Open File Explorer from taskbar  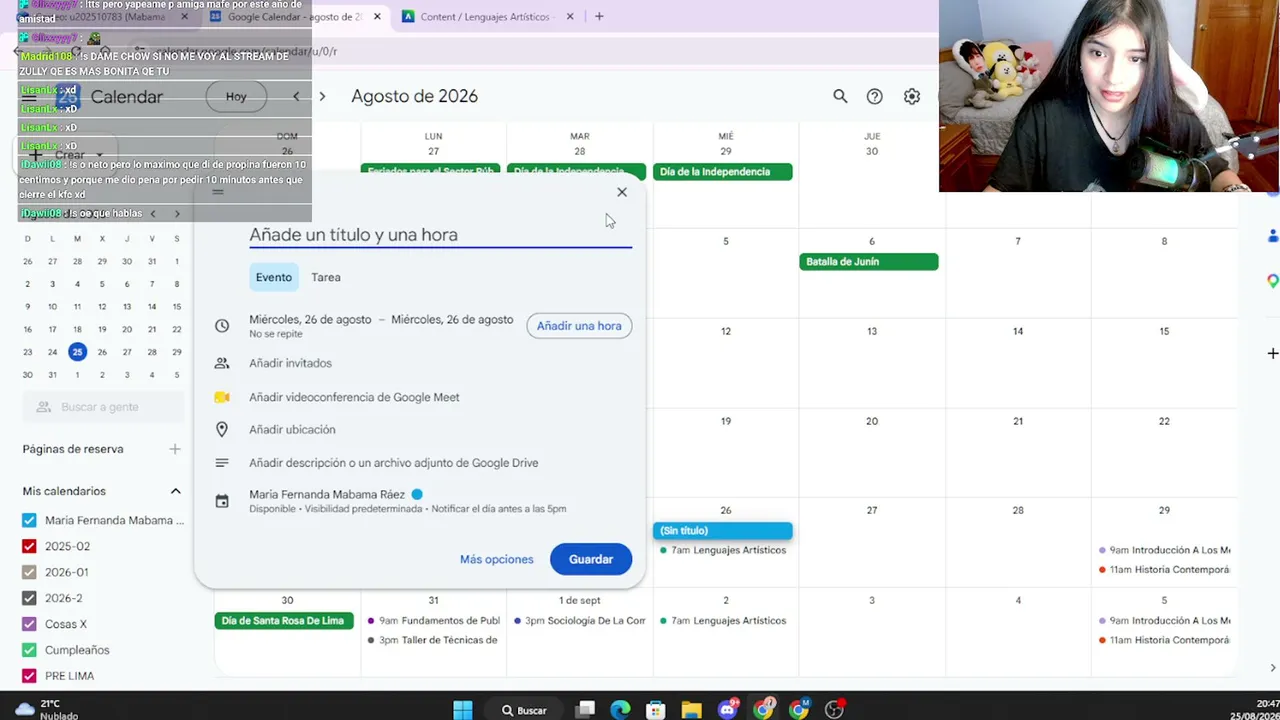pos(691,710)
